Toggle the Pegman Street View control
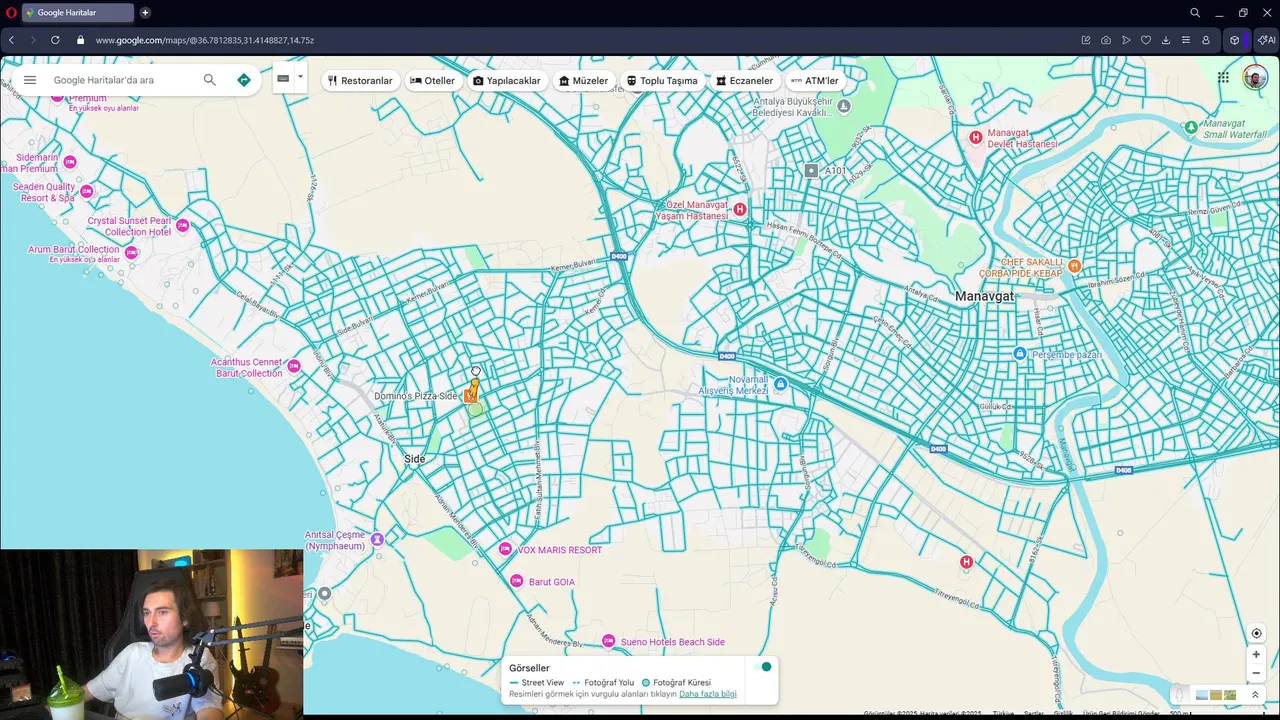This screenshot has width=1280, height=720. (x=1180, y=695)
